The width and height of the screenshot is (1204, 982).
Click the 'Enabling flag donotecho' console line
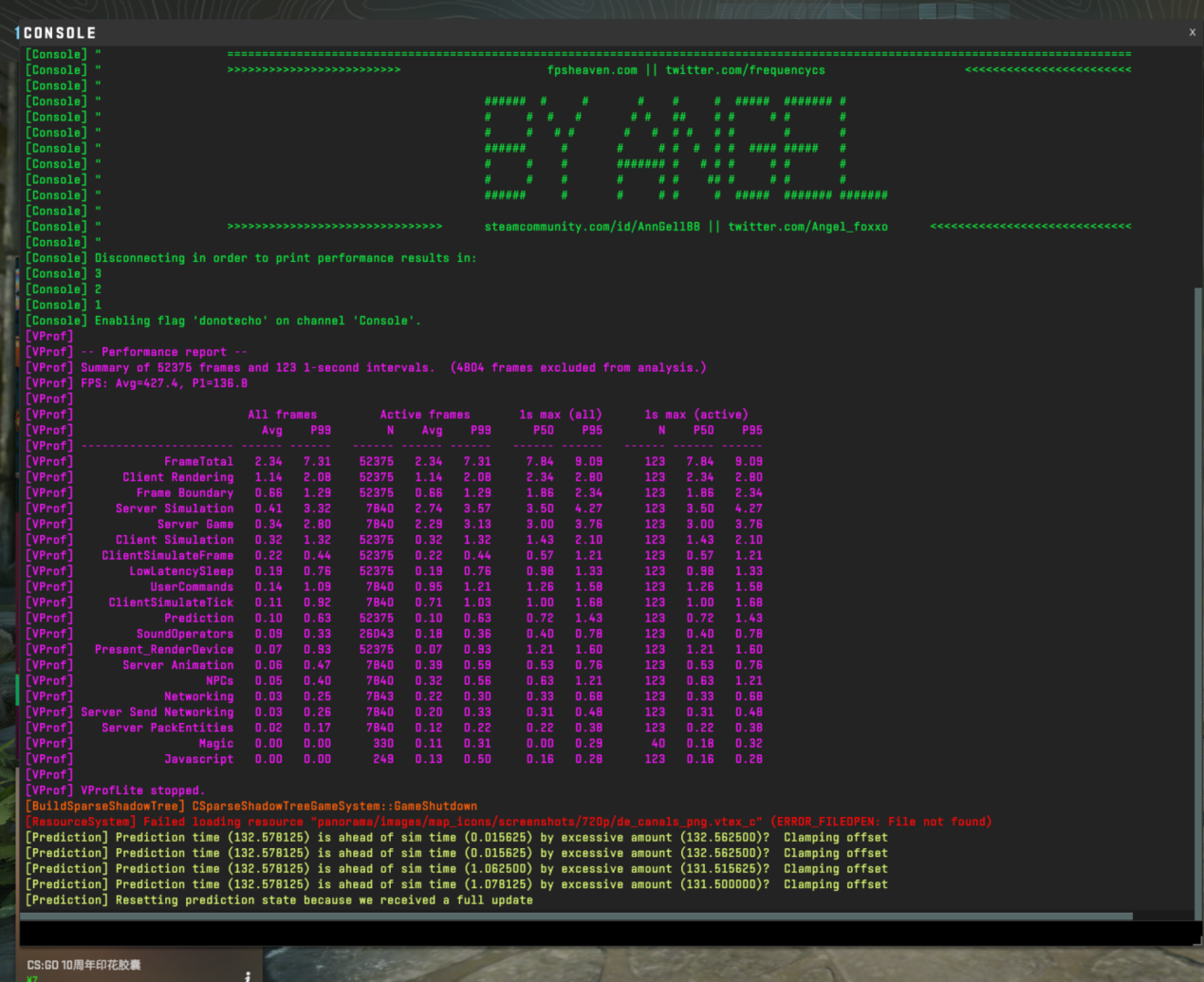[256, 321]
